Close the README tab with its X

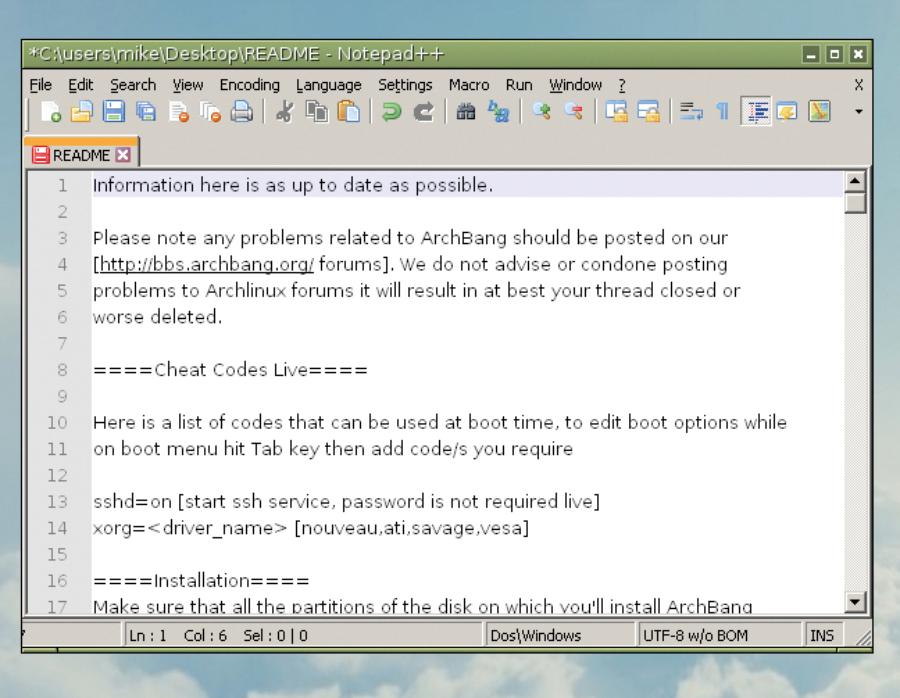[123, 155]
